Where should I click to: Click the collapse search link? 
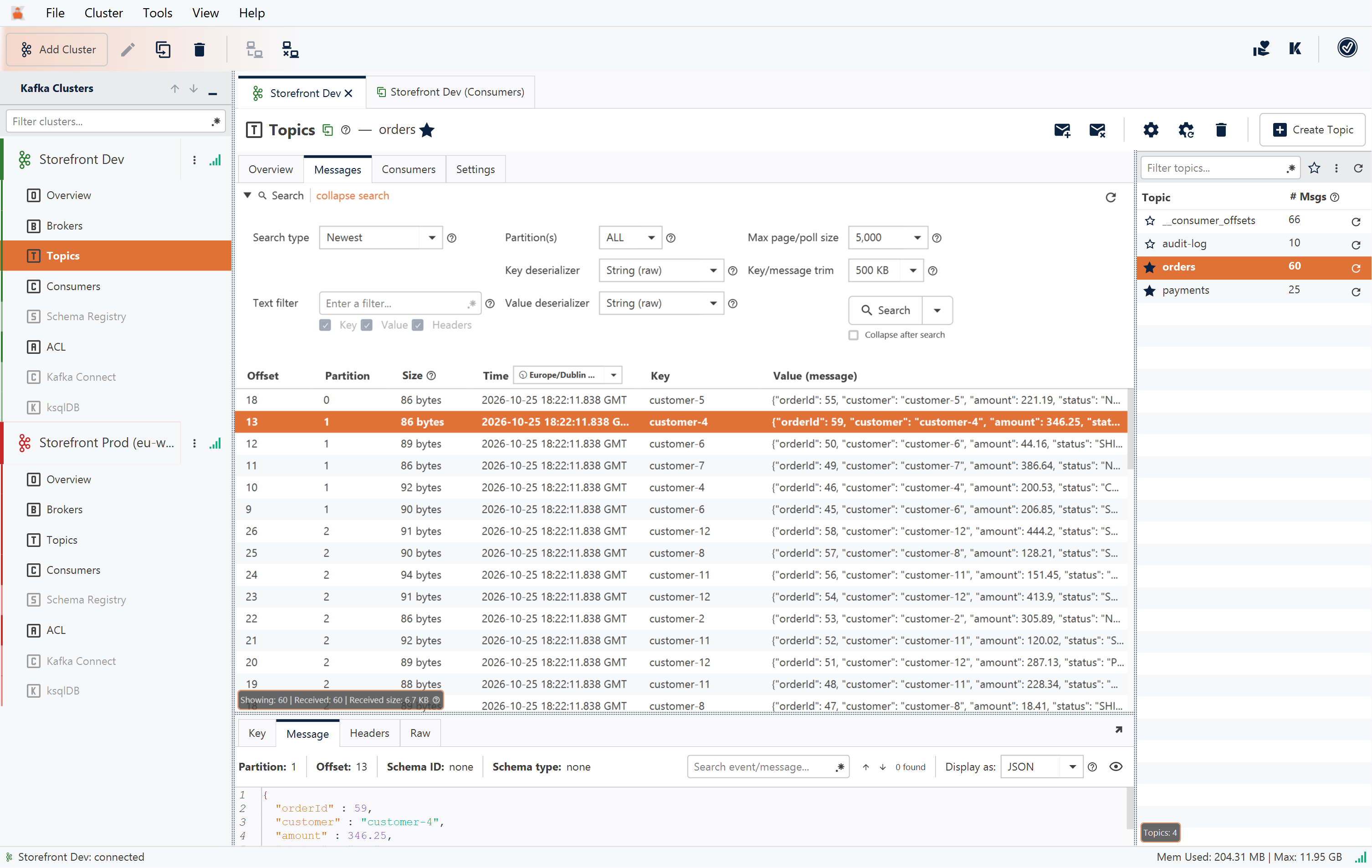[352, 195]
